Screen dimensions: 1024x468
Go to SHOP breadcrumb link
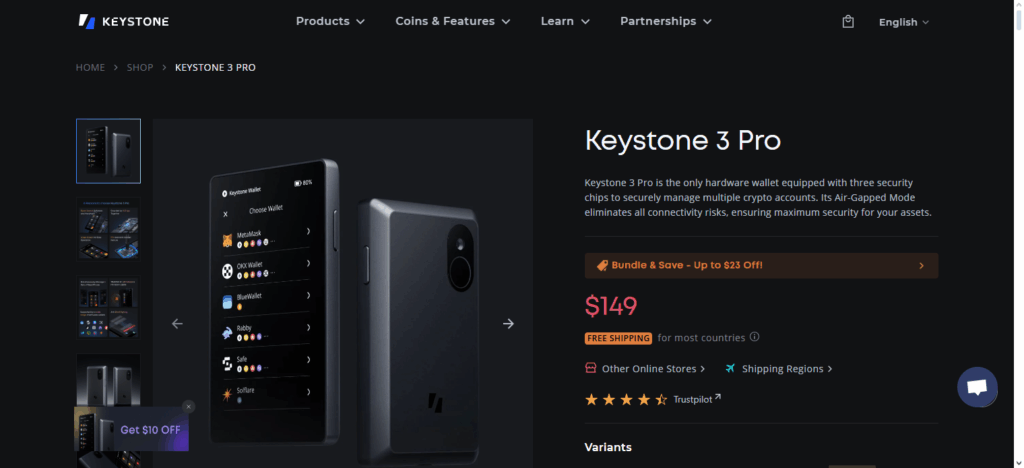(140, 67)
